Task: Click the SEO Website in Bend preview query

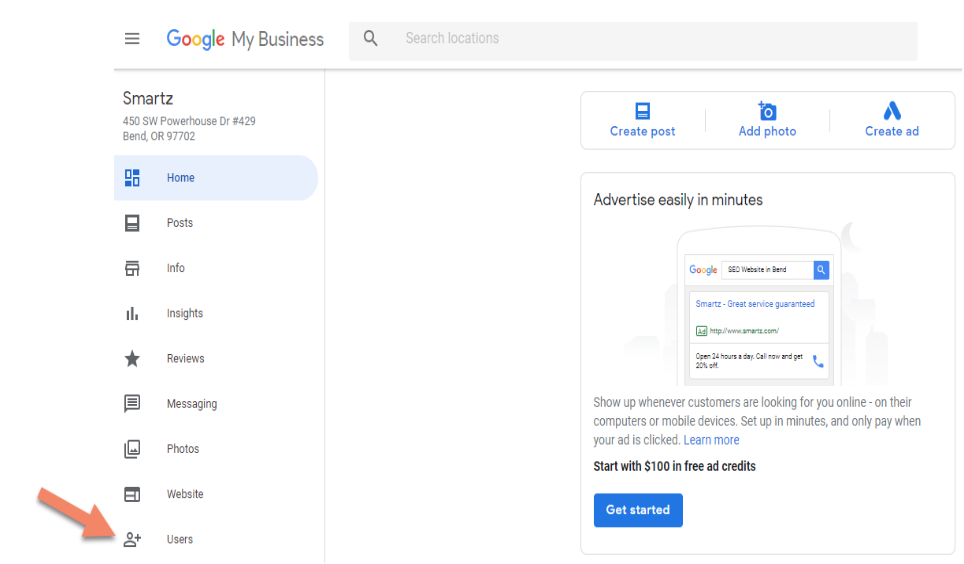Action: pos(757,269)
